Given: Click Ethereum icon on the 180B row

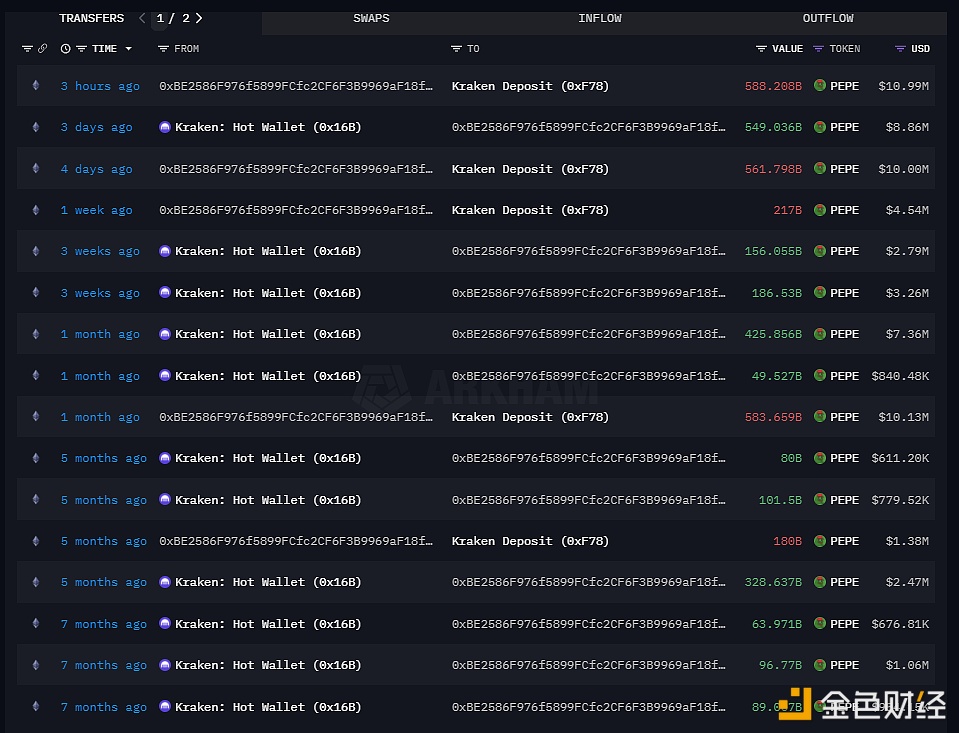Looking at the screenshot, I should [36, 541].
